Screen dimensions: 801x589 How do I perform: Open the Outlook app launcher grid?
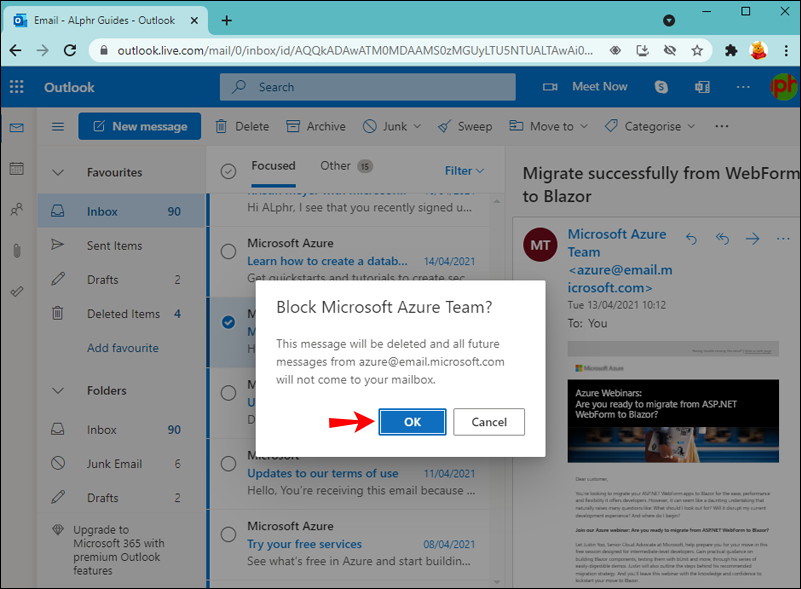pyautogui.click(x=17, y=87)
